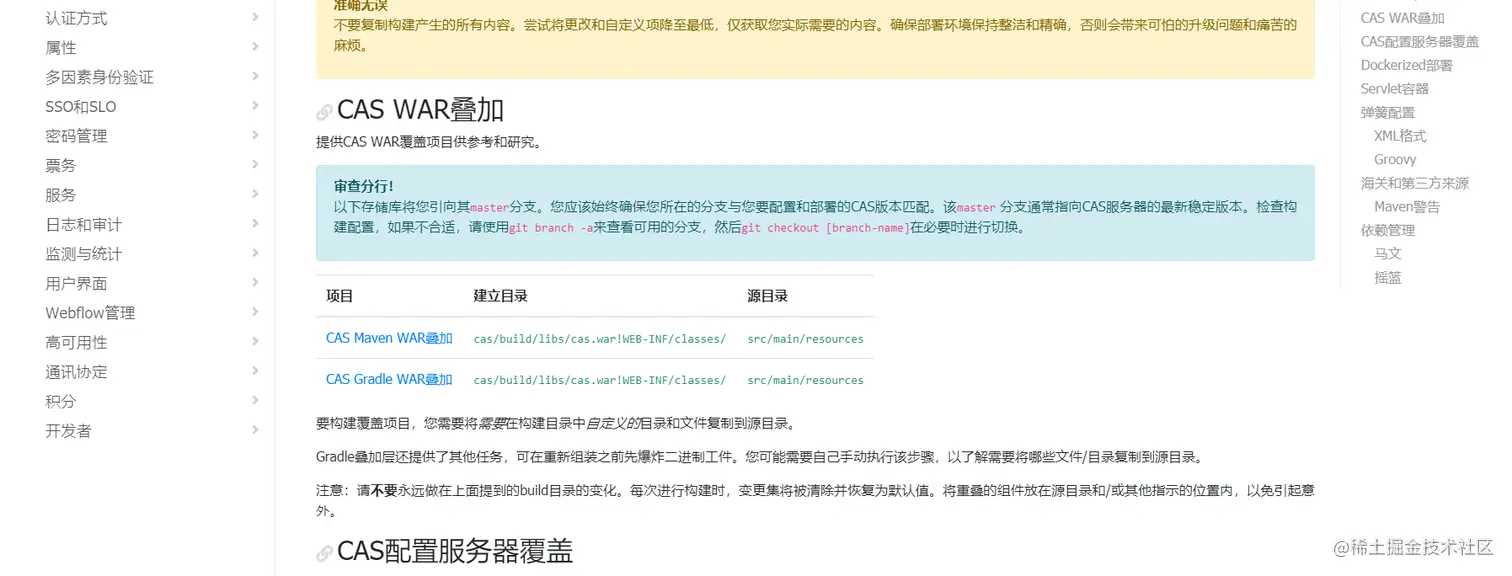Click build path in CAS Gradle WAR row
1512x576 pixels.
(600, 380)
